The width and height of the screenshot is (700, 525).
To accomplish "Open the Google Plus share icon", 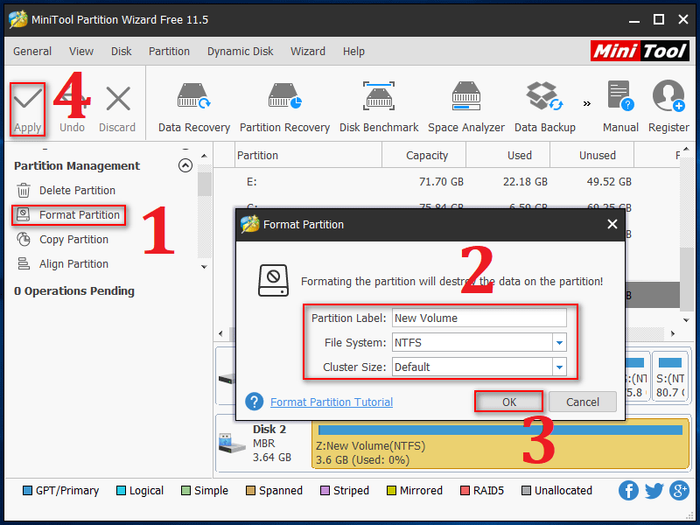I will (679, 491).
